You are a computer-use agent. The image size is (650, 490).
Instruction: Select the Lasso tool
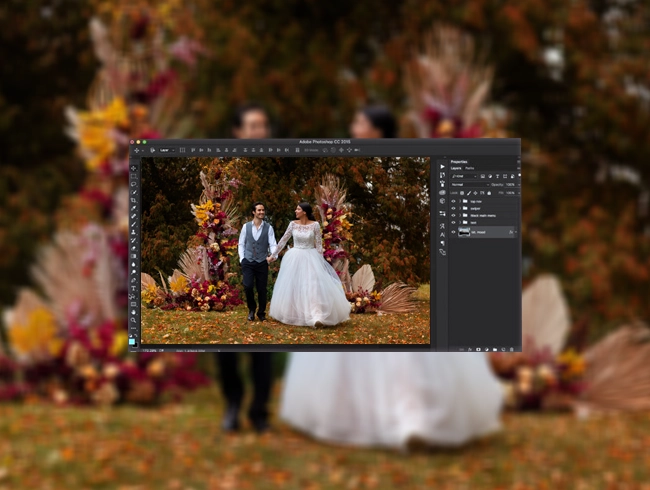pyautogui.click(x=133, y=183)
